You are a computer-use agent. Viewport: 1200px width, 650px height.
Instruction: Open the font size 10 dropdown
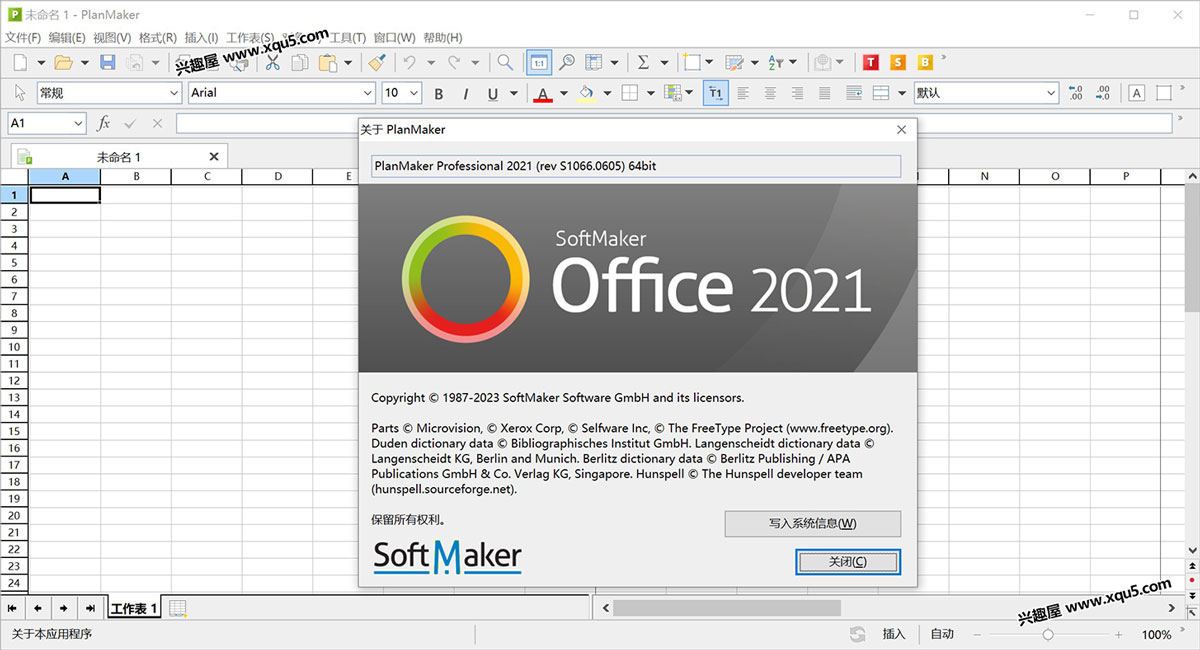401,93
